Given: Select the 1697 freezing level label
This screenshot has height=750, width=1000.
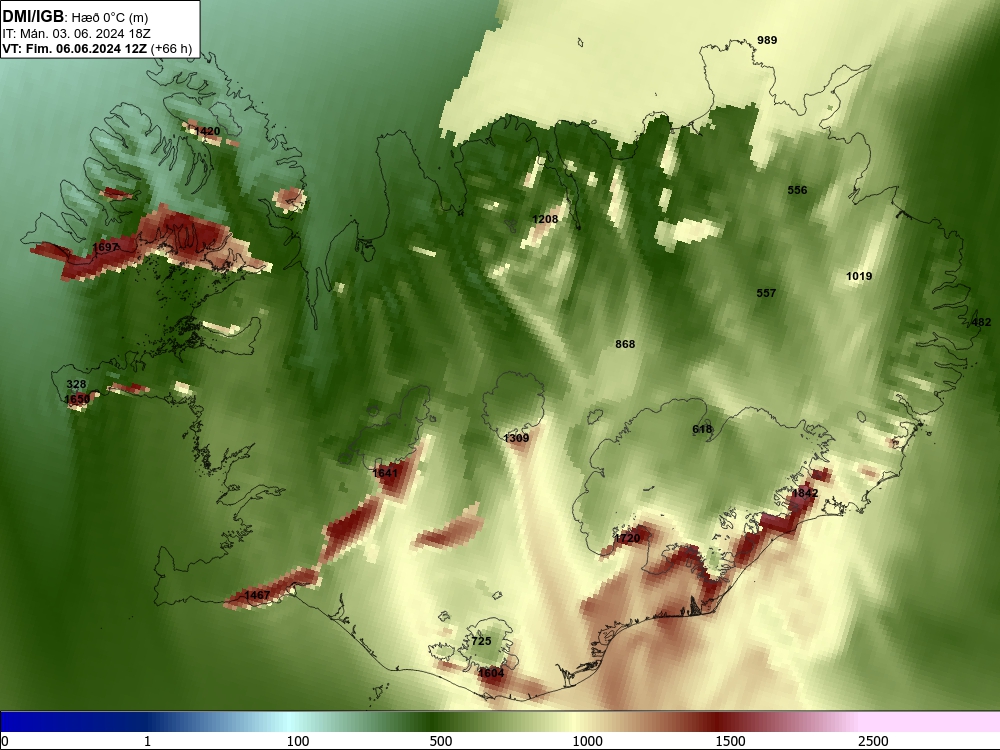Looking at the screenshot, I should tap(105, 247).
